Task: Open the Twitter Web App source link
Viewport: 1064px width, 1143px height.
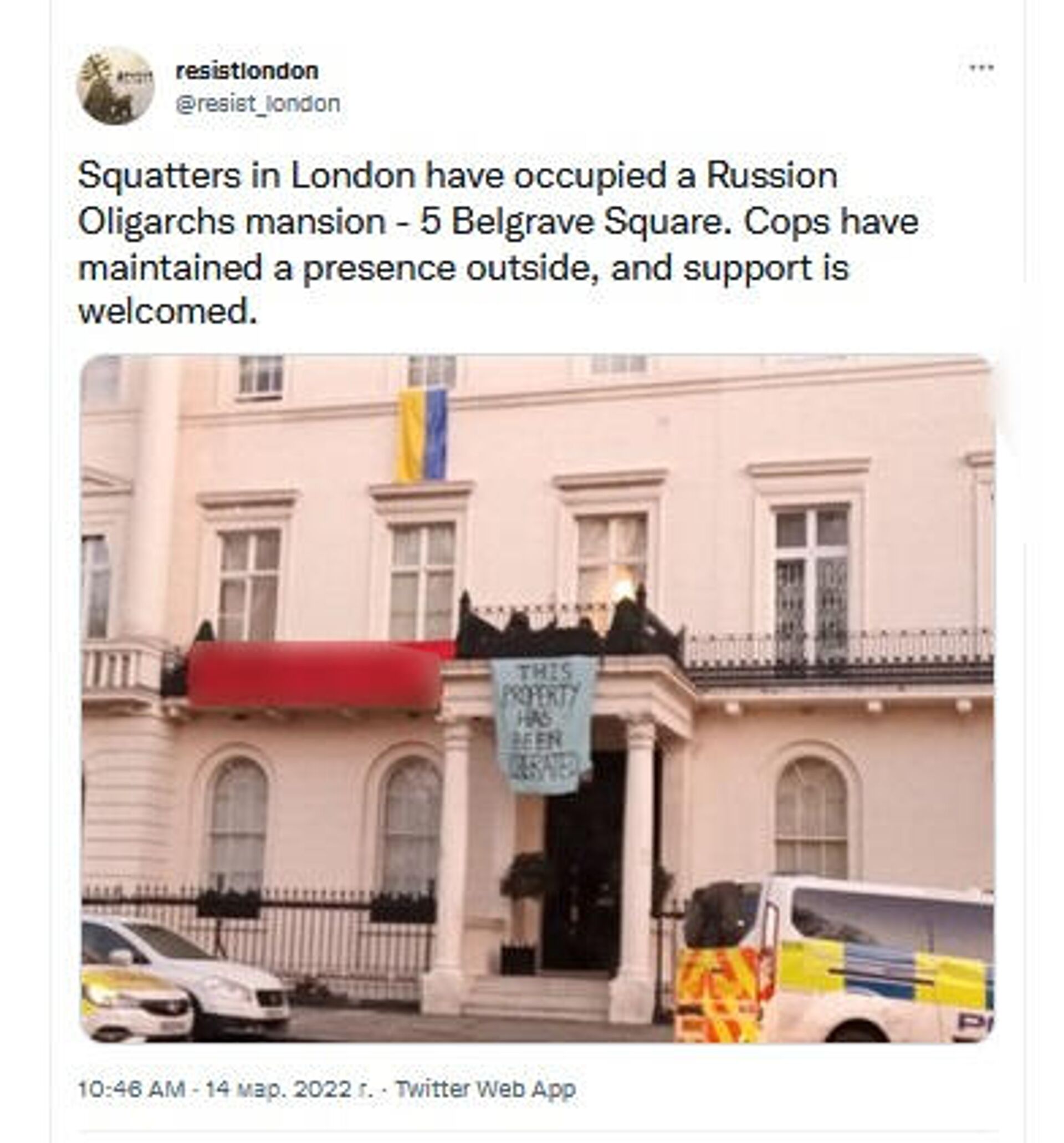Action: (485, 1089)
